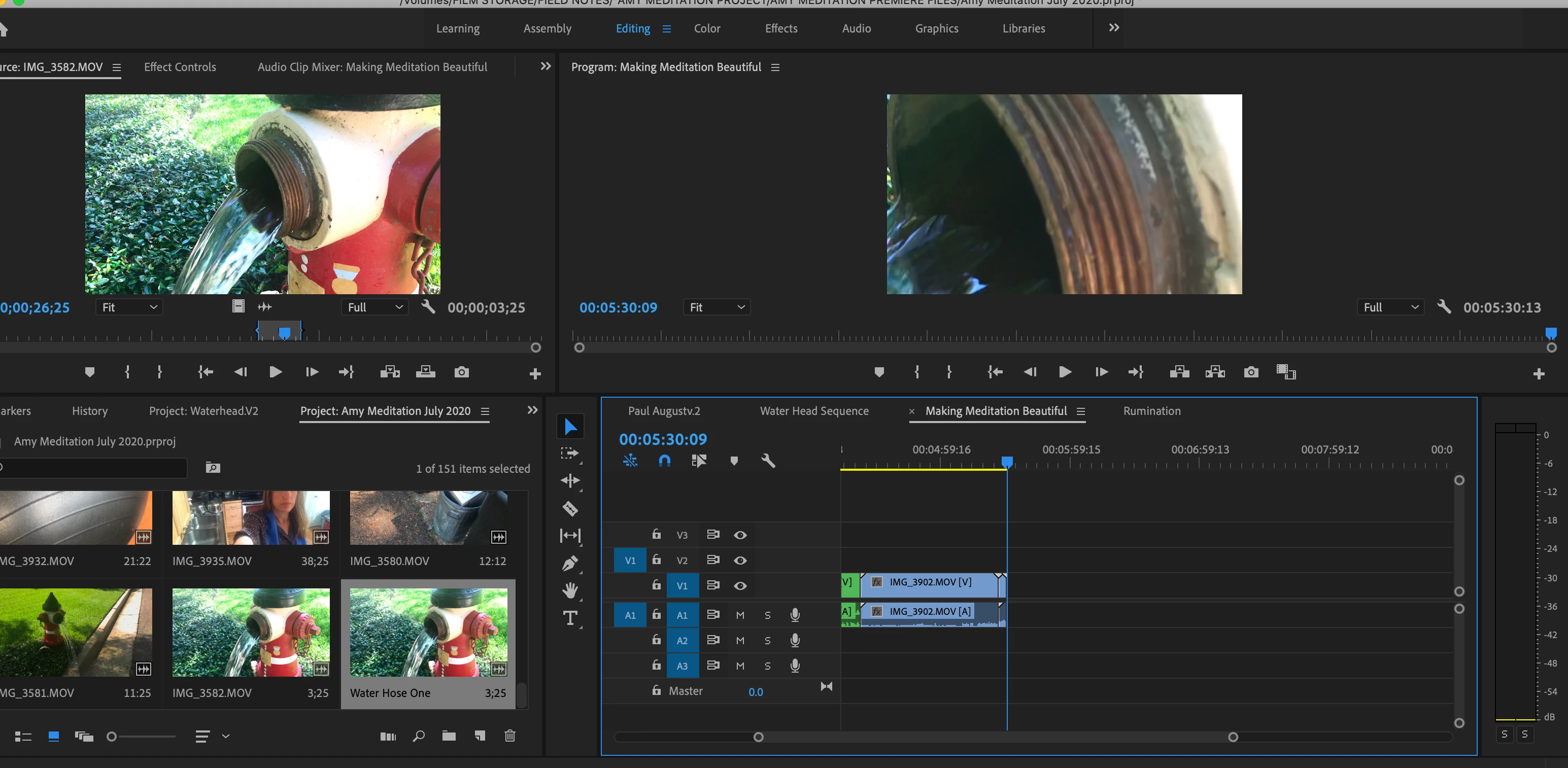This screenshot has height=768, width=1568.
Task: Switch to the Color workspace tab
Action: 707,28
